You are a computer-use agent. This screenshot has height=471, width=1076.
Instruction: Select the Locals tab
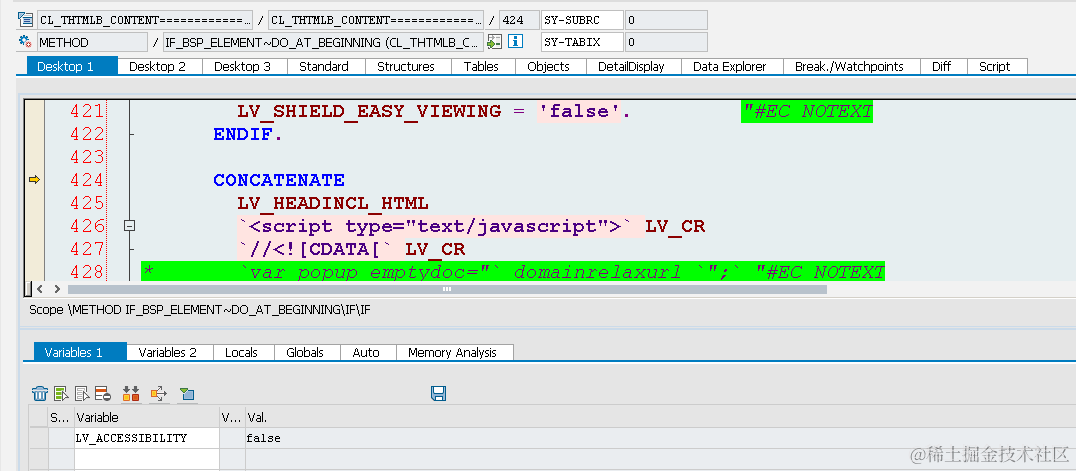pos(244,352)
